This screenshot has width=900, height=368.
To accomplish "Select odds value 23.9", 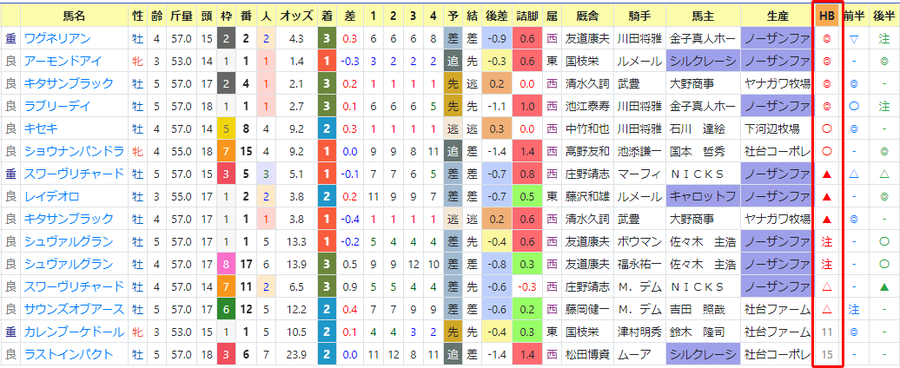I will click(x=297, y=355).
